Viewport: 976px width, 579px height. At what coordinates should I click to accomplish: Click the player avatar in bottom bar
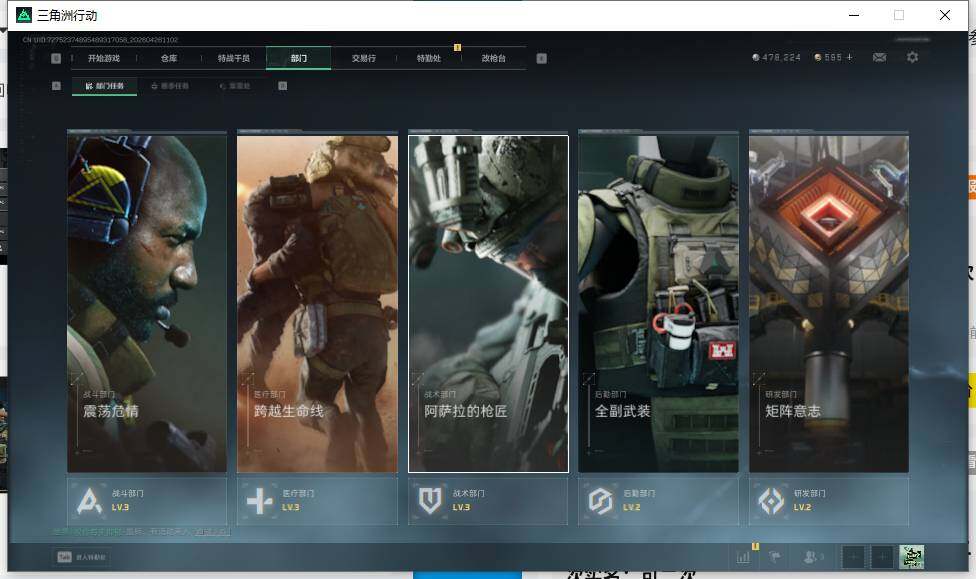click(911, 557)
